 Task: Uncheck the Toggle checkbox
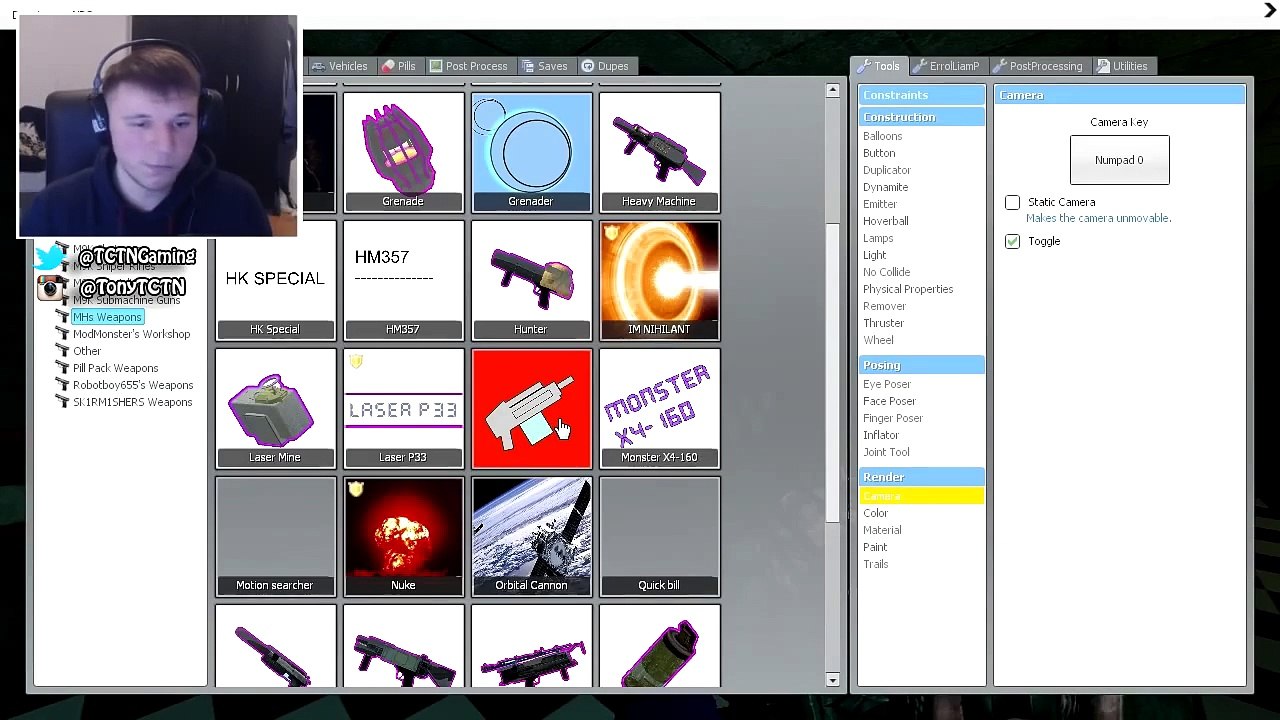click(1012, 241)
